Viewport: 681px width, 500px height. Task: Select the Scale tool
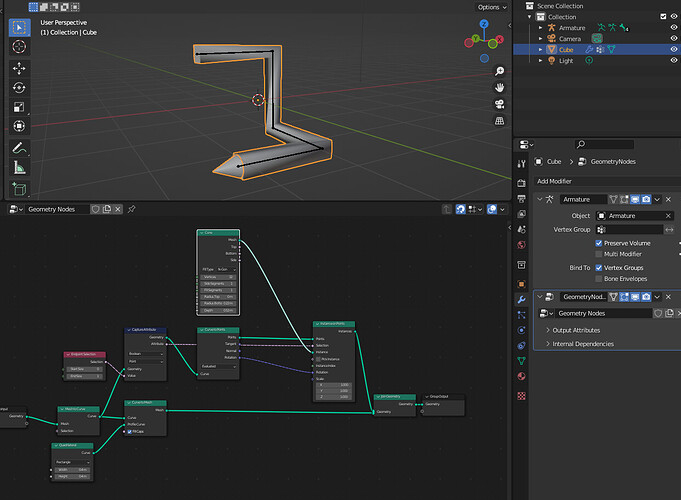tap(19, 107)
